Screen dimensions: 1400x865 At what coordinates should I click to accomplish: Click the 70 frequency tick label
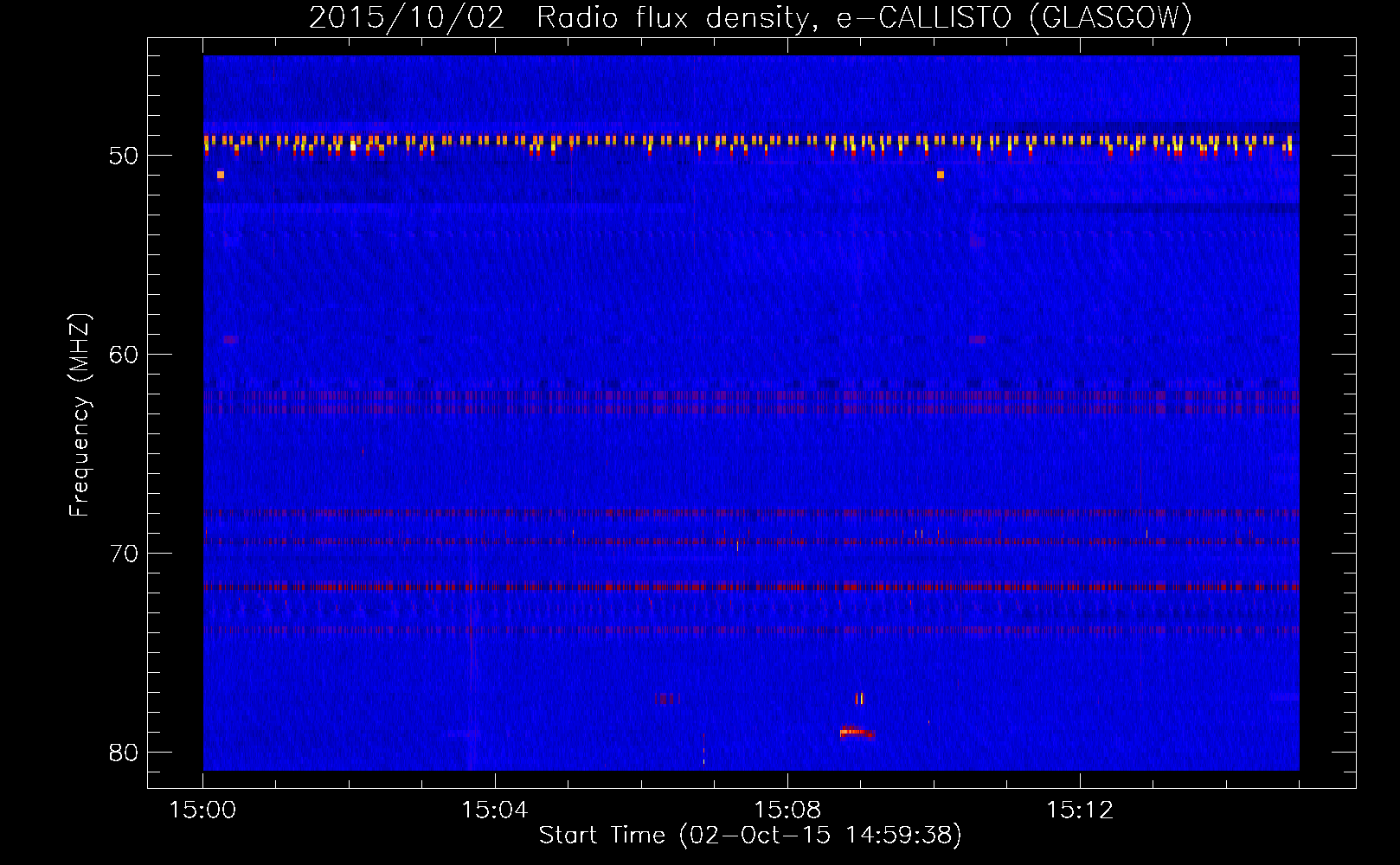pos(124,554)
